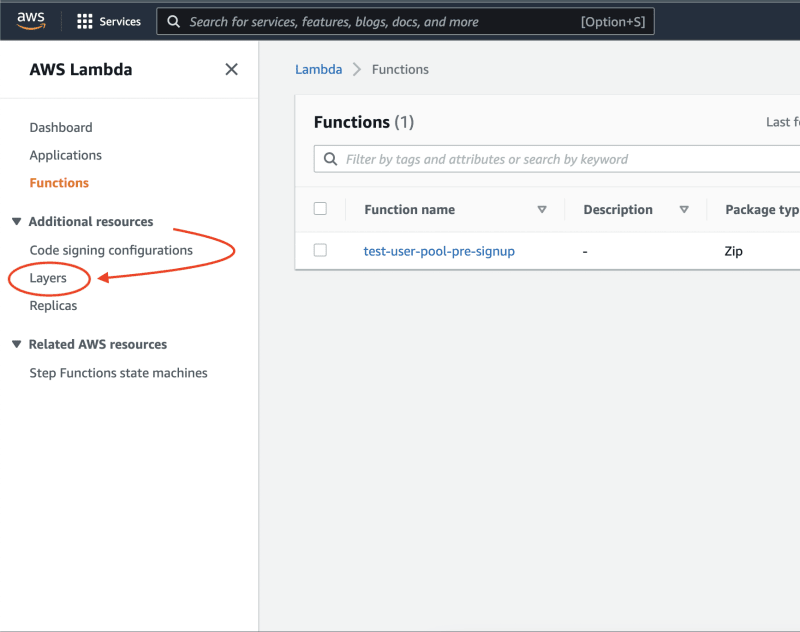The image size is (800, 632).
Task: Click the Functions breadcrumb text
Action: pos(401,69)
